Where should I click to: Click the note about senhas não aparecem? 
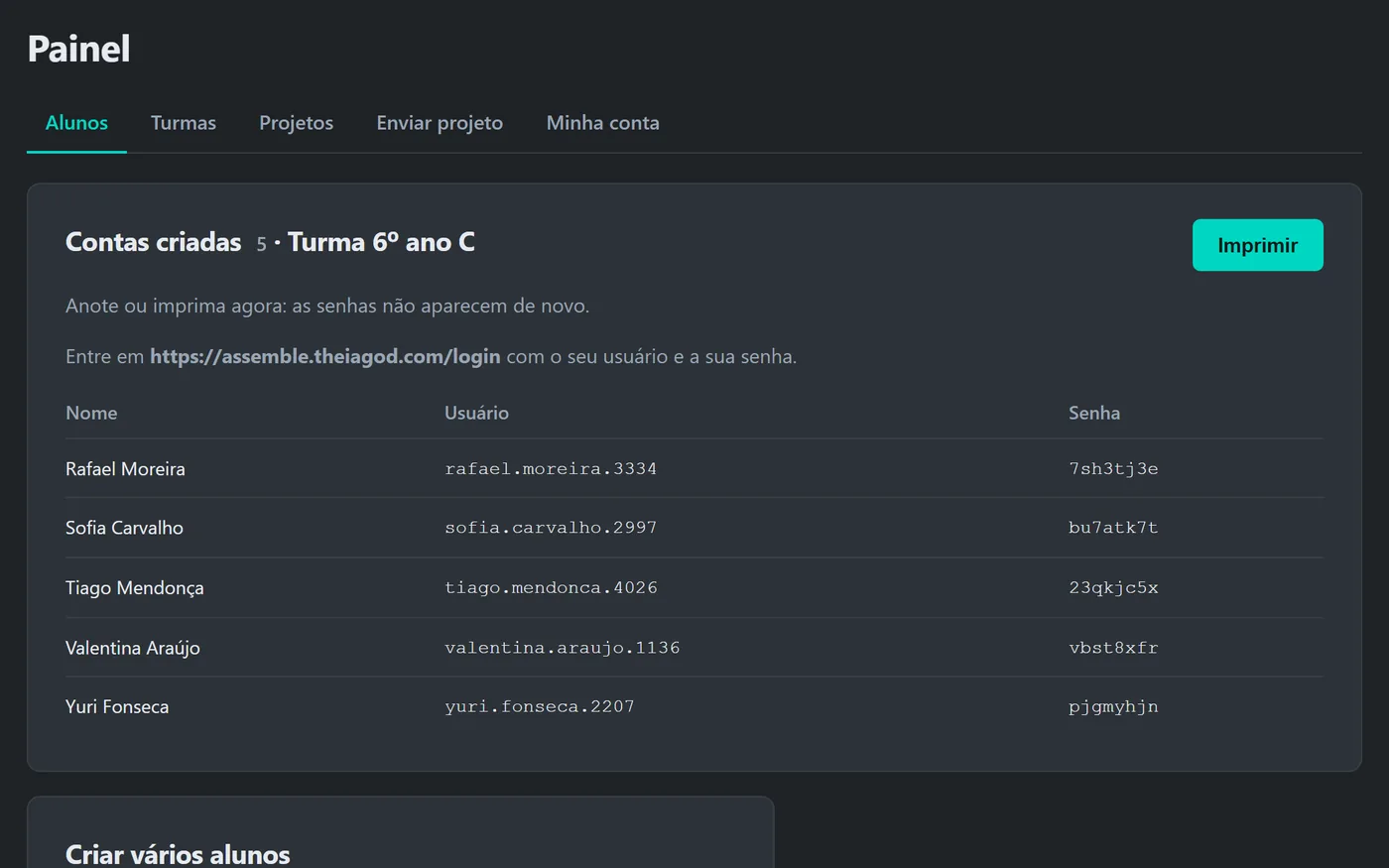click(x=327, y=306)
